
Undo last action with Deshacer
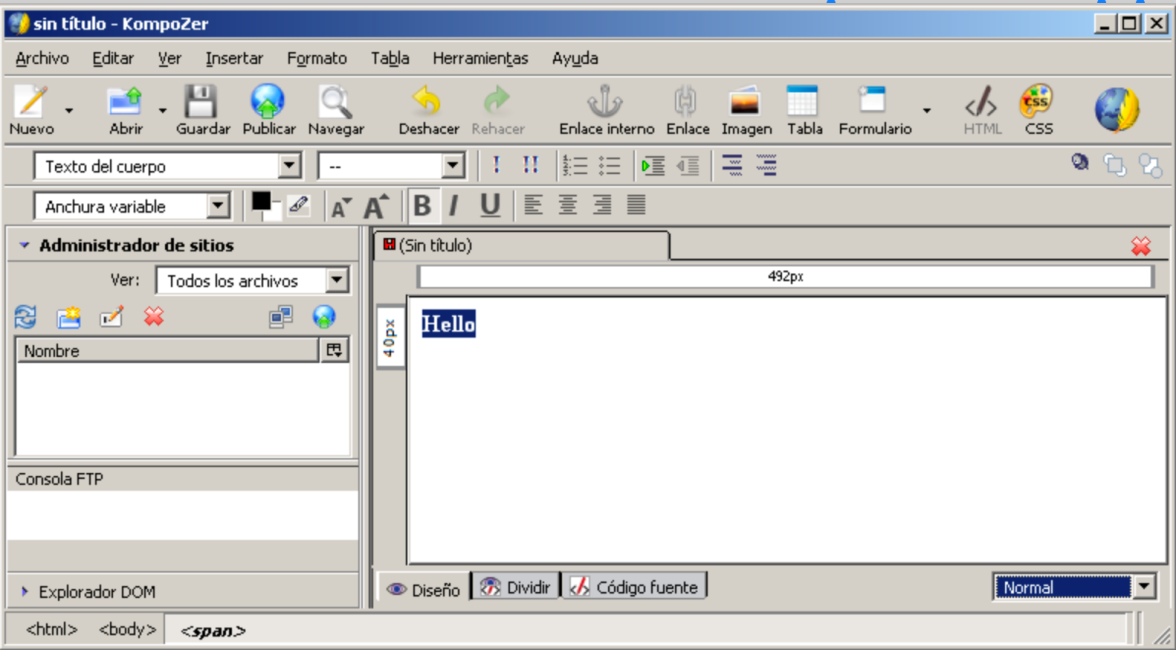pos(428,110)
